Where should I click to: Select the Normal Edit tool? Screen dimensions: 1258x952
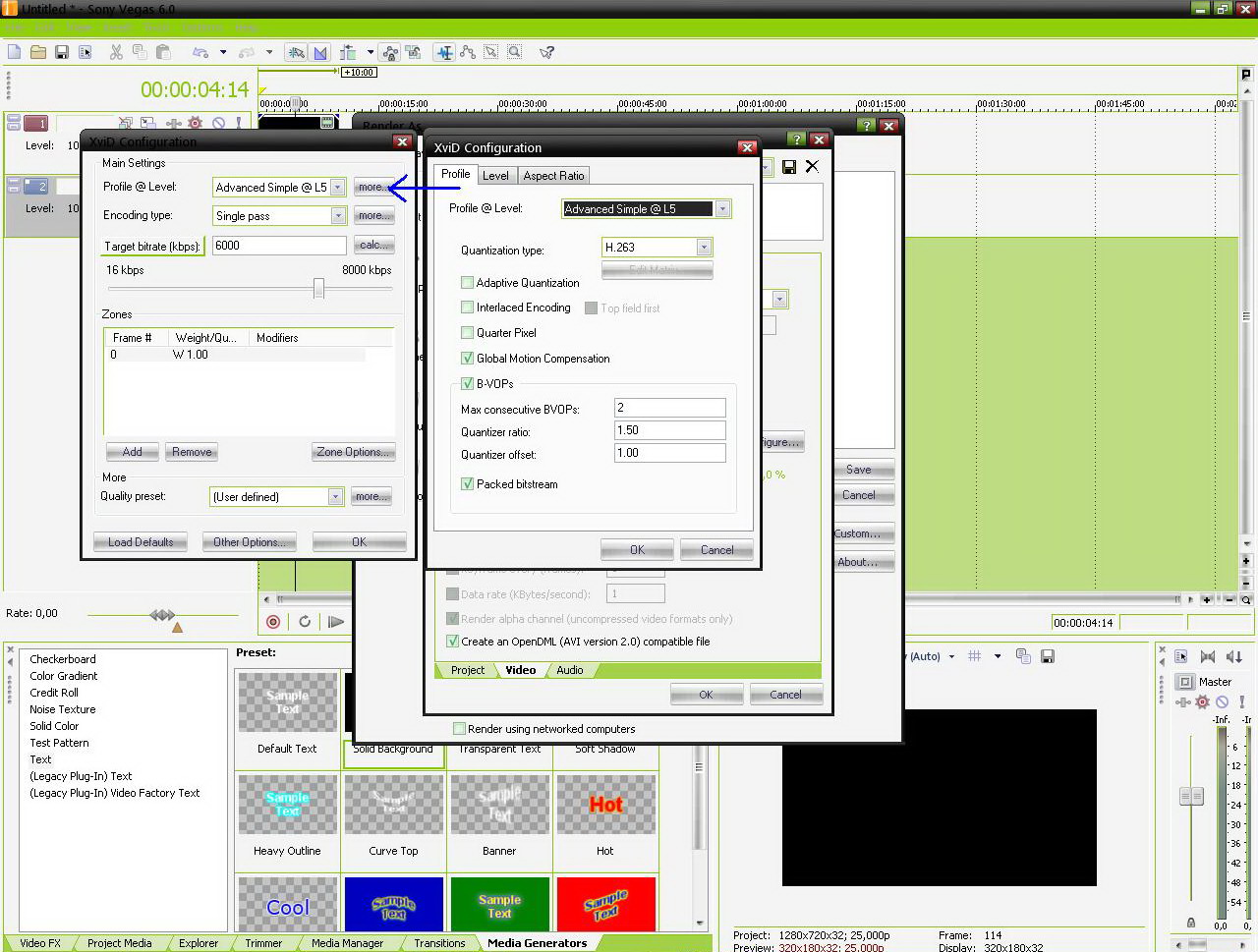click(x=445, y=52)
